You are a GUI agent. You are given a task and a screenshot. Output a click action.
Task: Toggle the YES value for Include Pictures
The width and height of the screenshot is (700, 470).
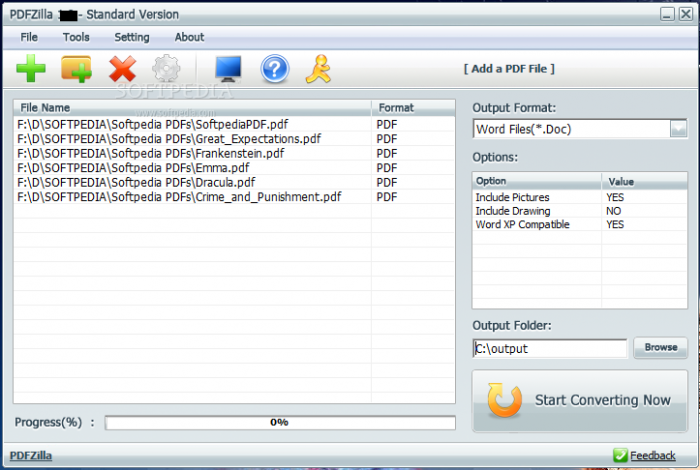[615, 197]
